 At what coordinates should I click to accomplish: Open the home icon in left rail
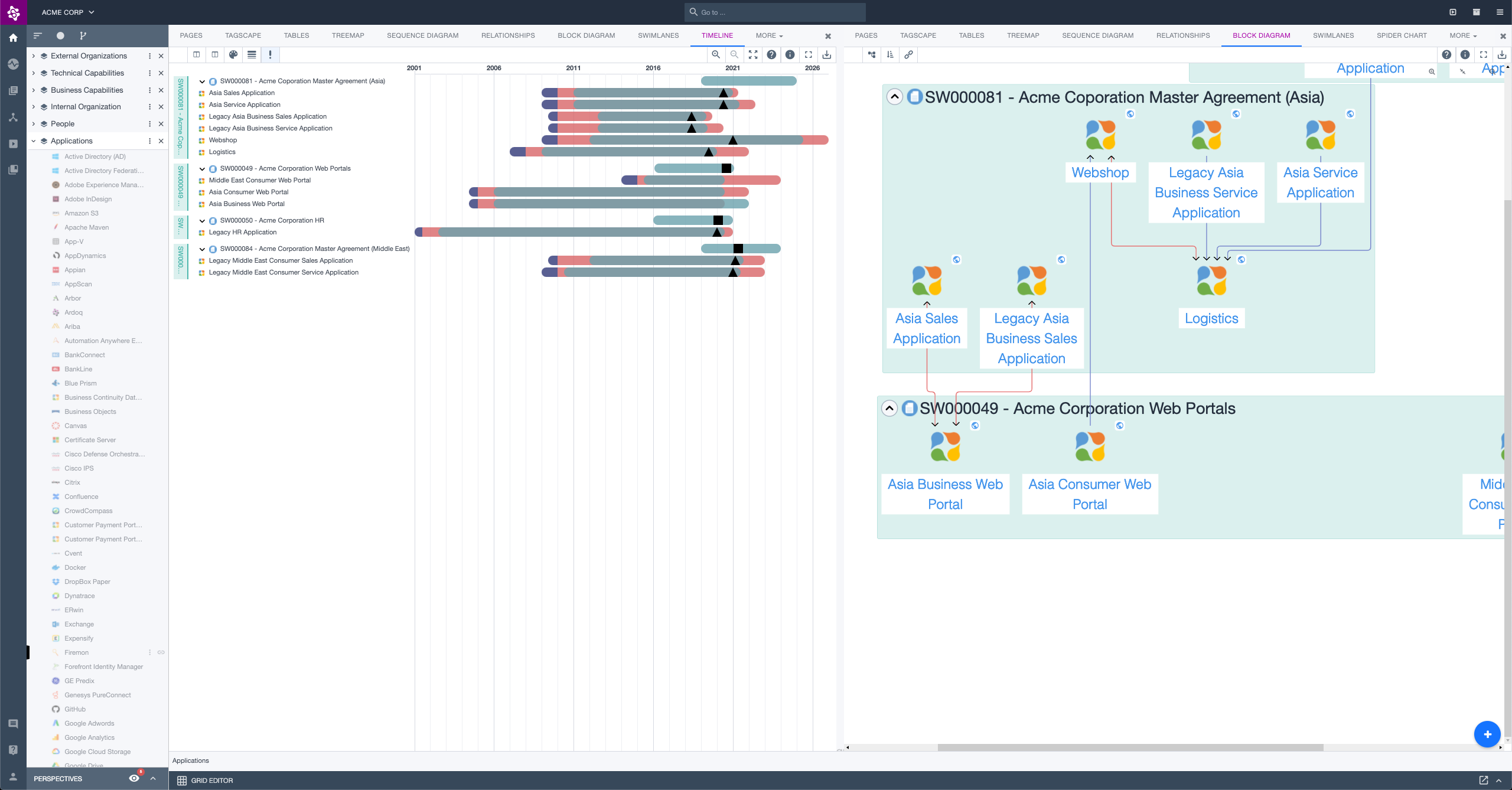point(13,38)
